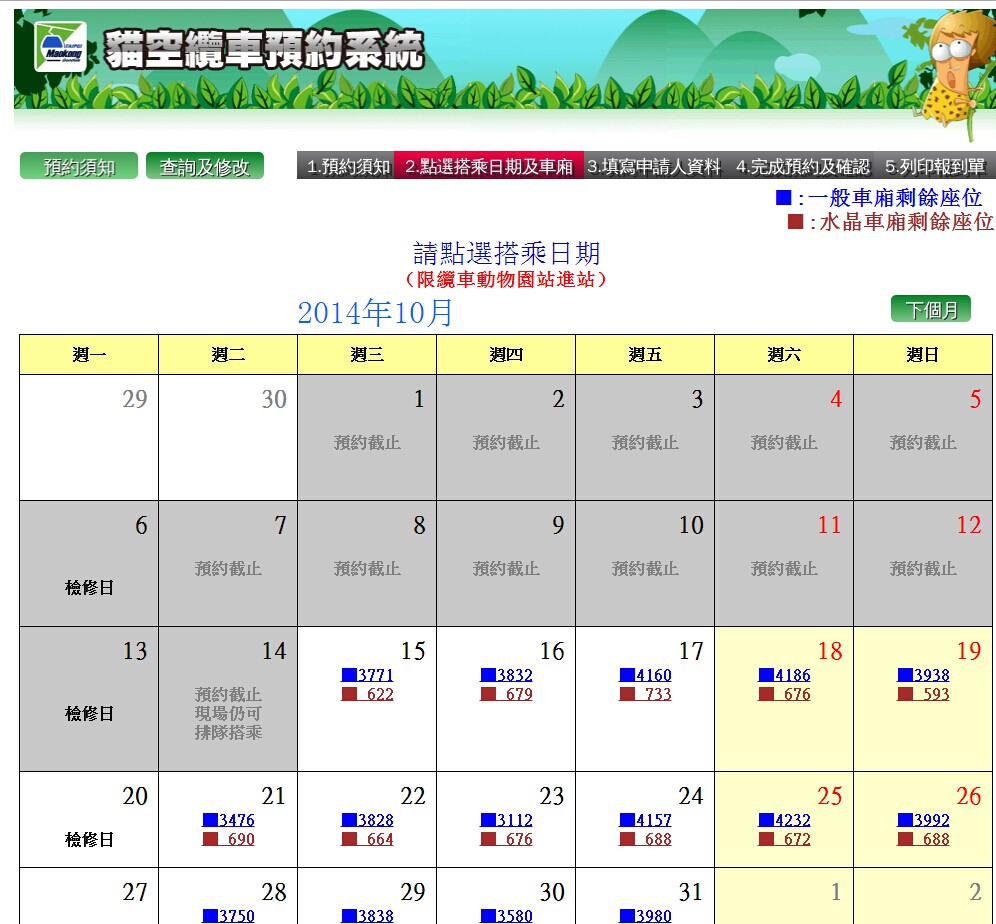Choose regular cabin seats 3771 on the 15th

tap(367, 674)
